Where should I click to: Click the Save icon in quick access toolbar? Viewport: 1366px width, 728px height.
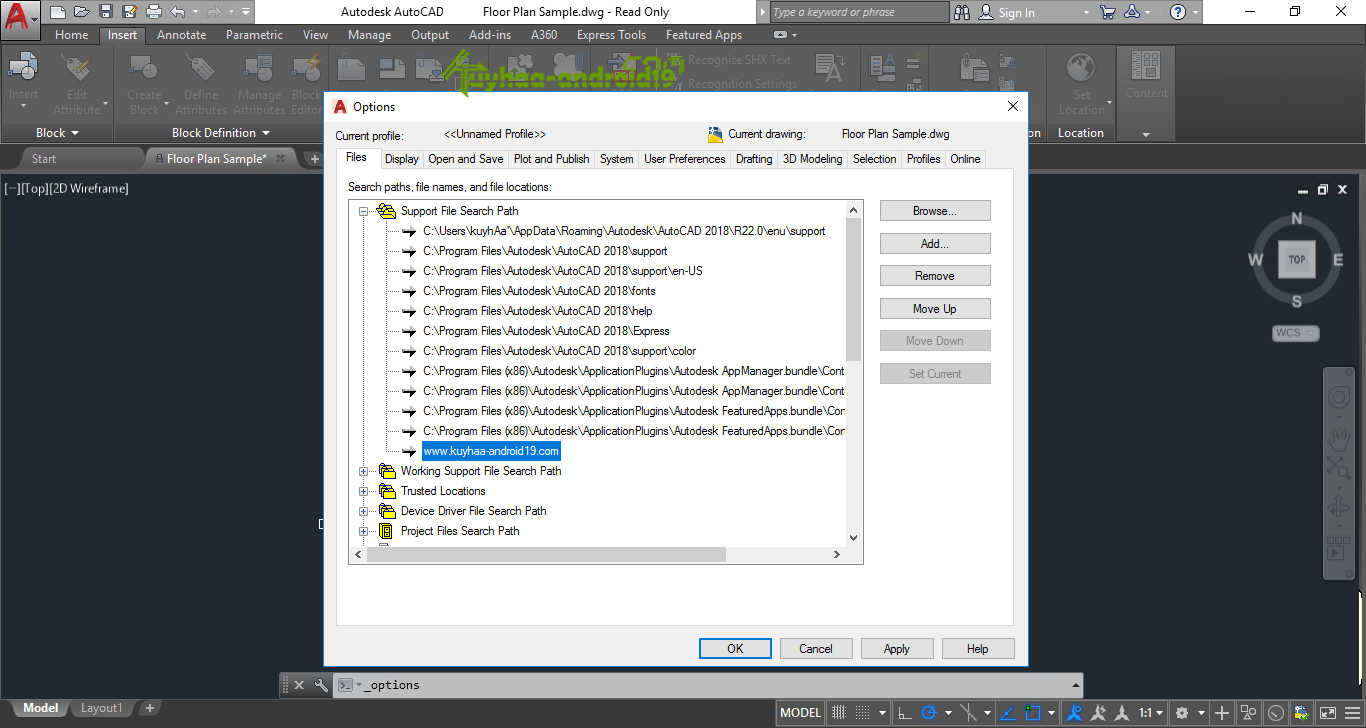pyautogui.click(x=106, y=12)
